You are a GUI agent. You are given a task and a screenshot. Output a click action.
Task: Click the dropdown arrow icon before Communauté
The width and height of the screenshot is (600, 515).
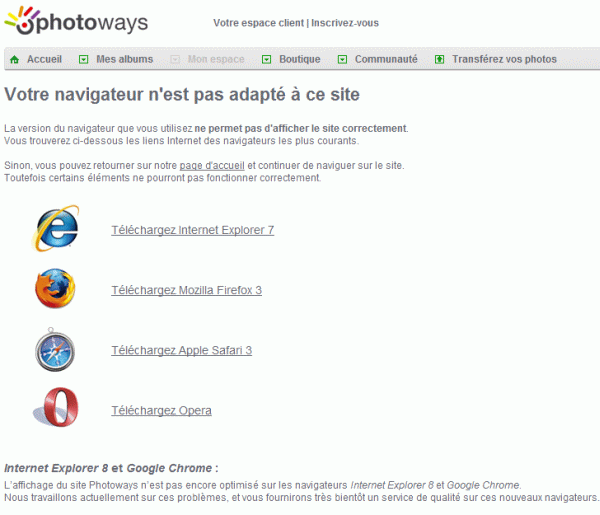342,59
